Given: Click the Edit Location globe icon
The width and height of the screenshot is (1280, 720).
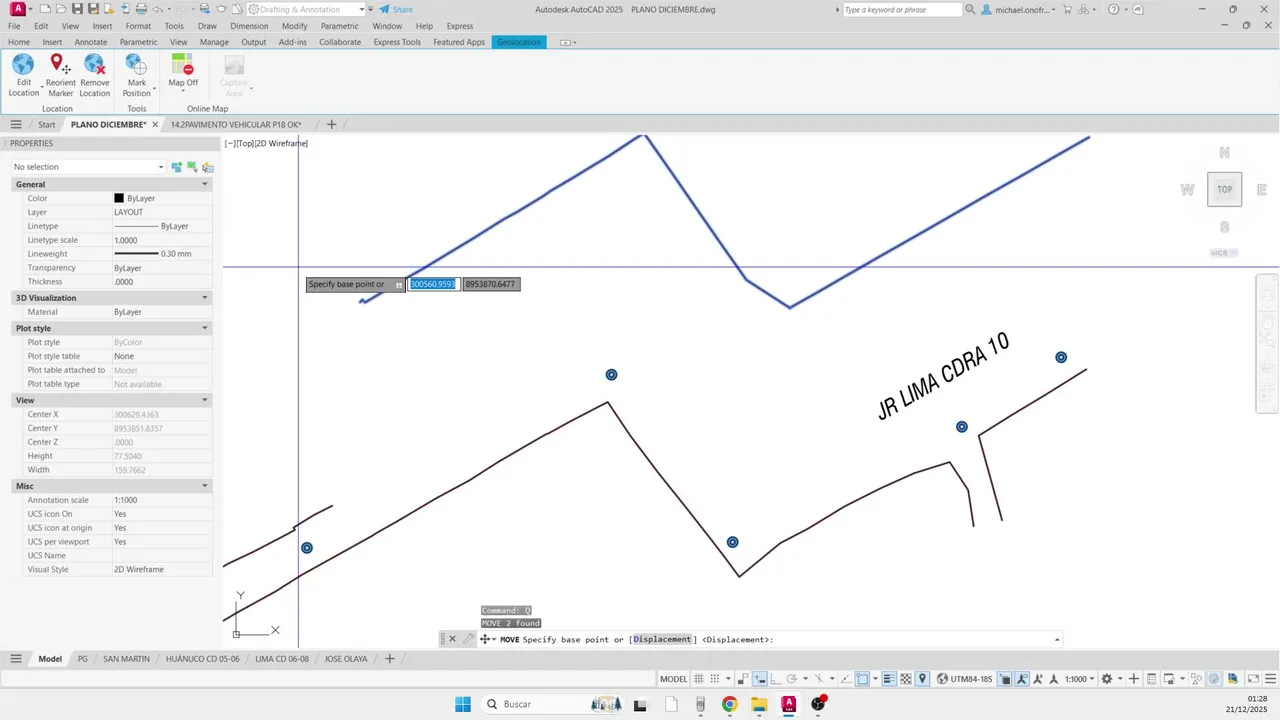Looking at the screenshot, I should 23,64.
